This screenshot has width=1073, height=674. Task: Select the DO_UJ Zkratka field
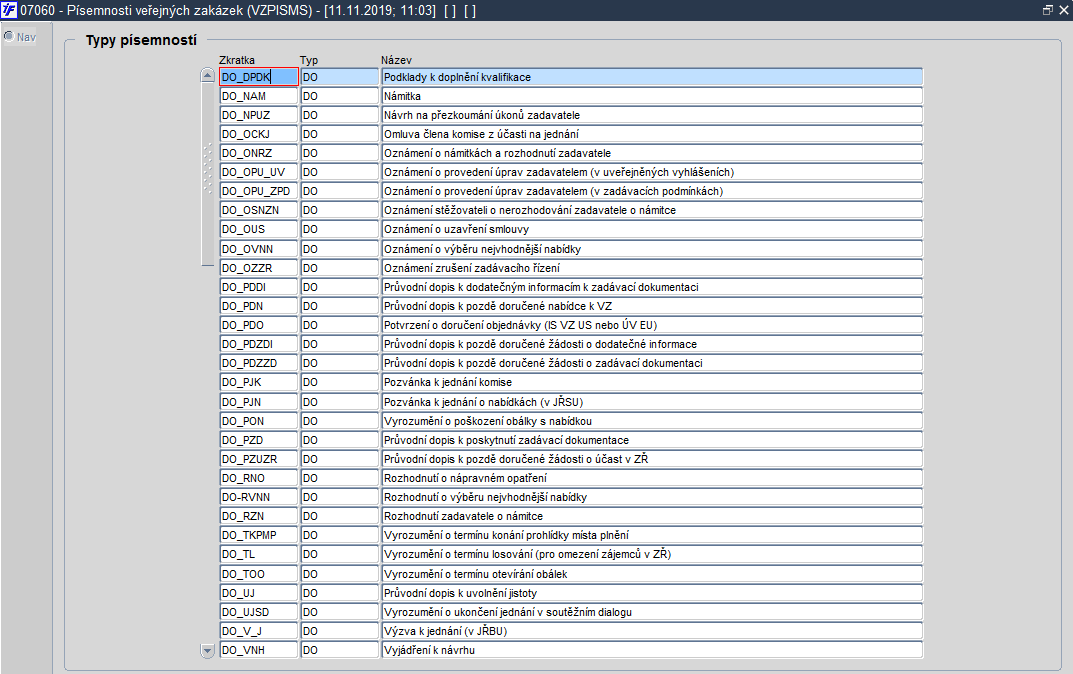coord(259,593)
